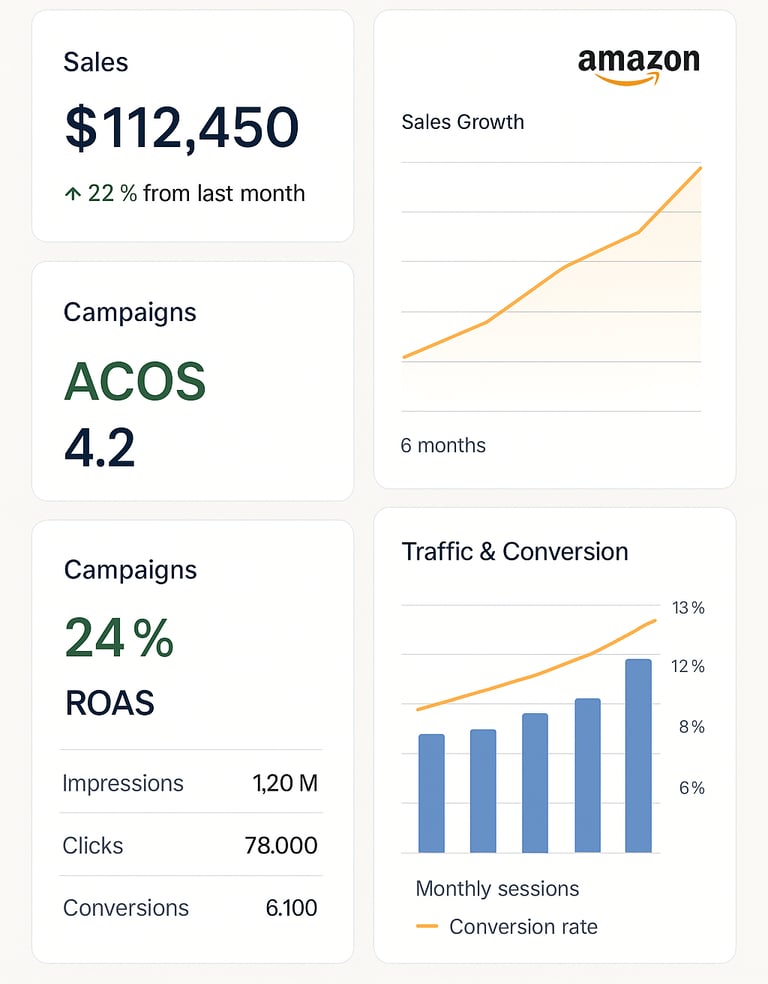768x984 pixels.
Task: Open the Conversions row
Action: pyautogui.click(x=190, y=908)
